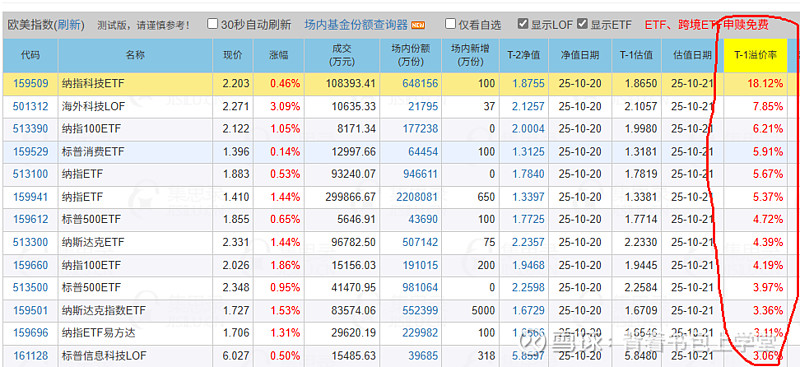Click 标普消费ETF name

tap(93, 152)
